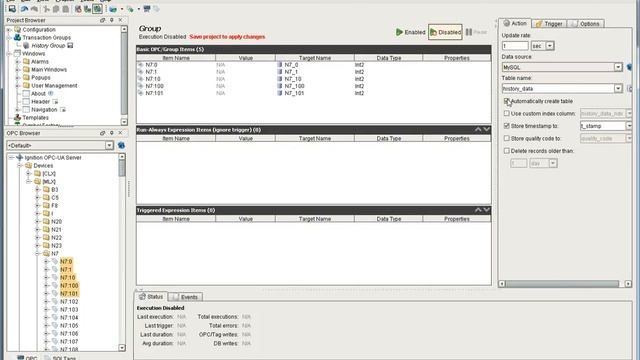Click up arrow on Triggered Expression header
The width and height of the screenshot is (640, 360).
pyautogui.click(x=478, y=210)
